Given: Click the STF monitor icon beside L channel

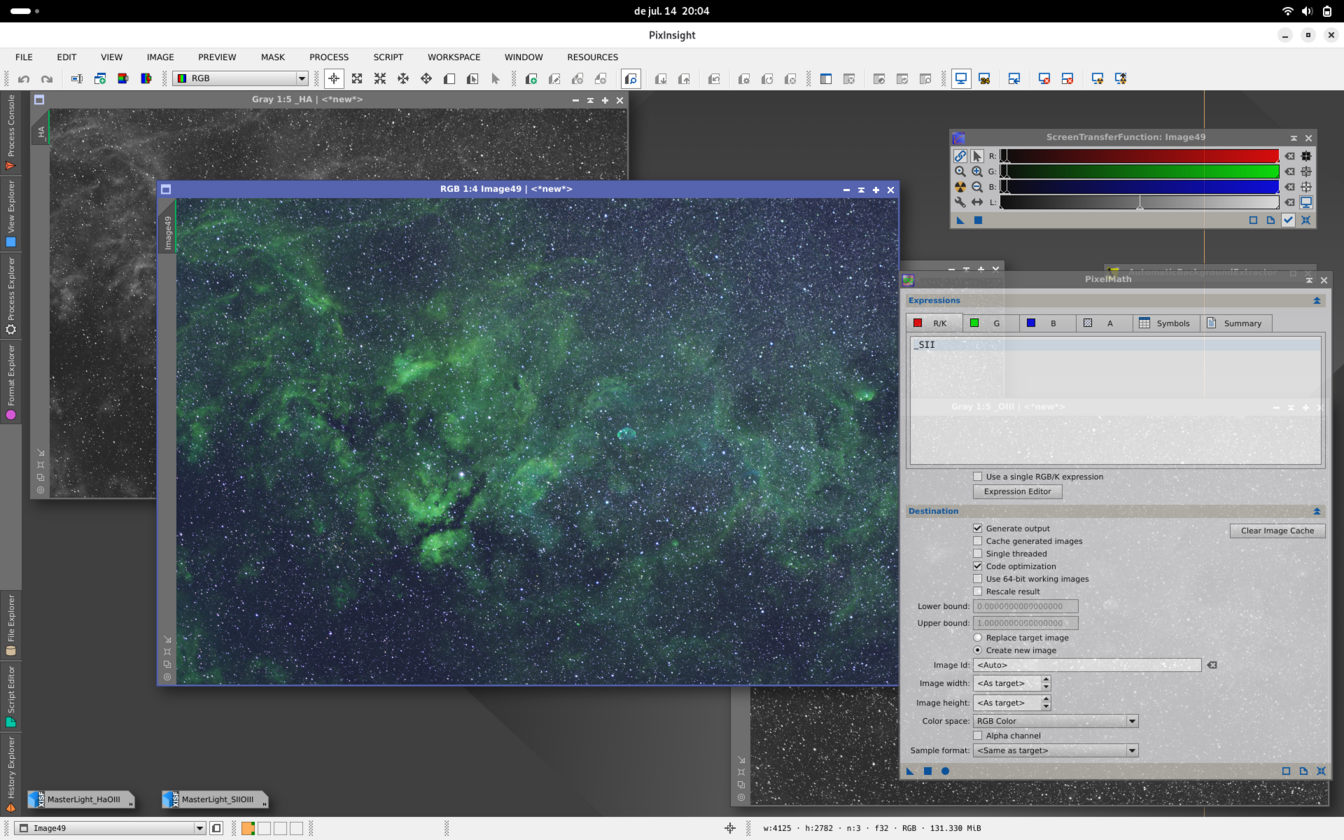Looking at the screenshot, I should click(1306, 202).
